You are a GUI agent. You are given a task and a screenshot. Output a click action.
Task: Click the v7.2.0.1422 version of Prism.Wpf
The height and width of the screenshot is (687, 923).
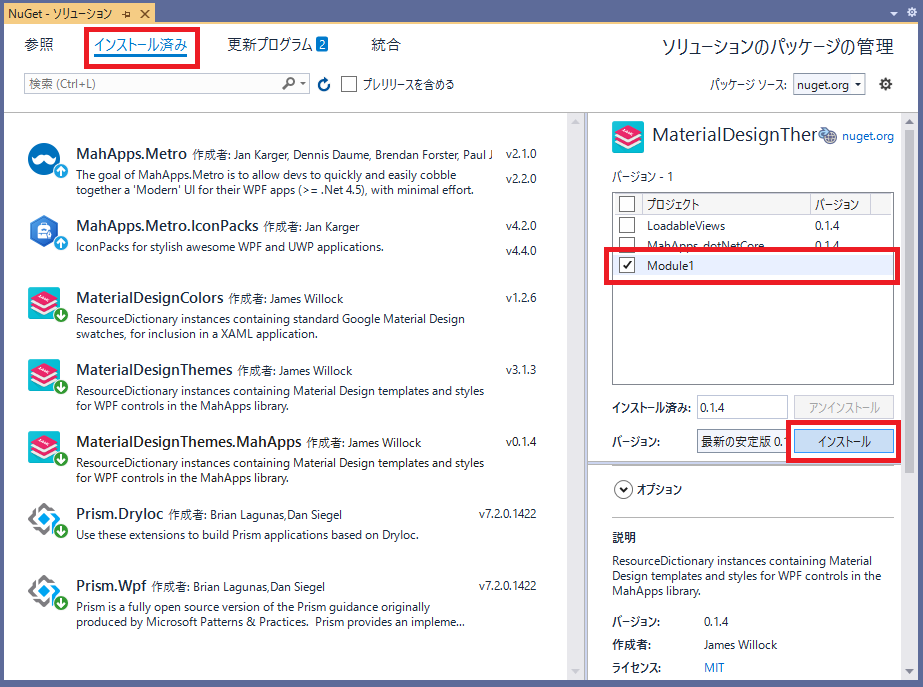[x=507, y=586]
